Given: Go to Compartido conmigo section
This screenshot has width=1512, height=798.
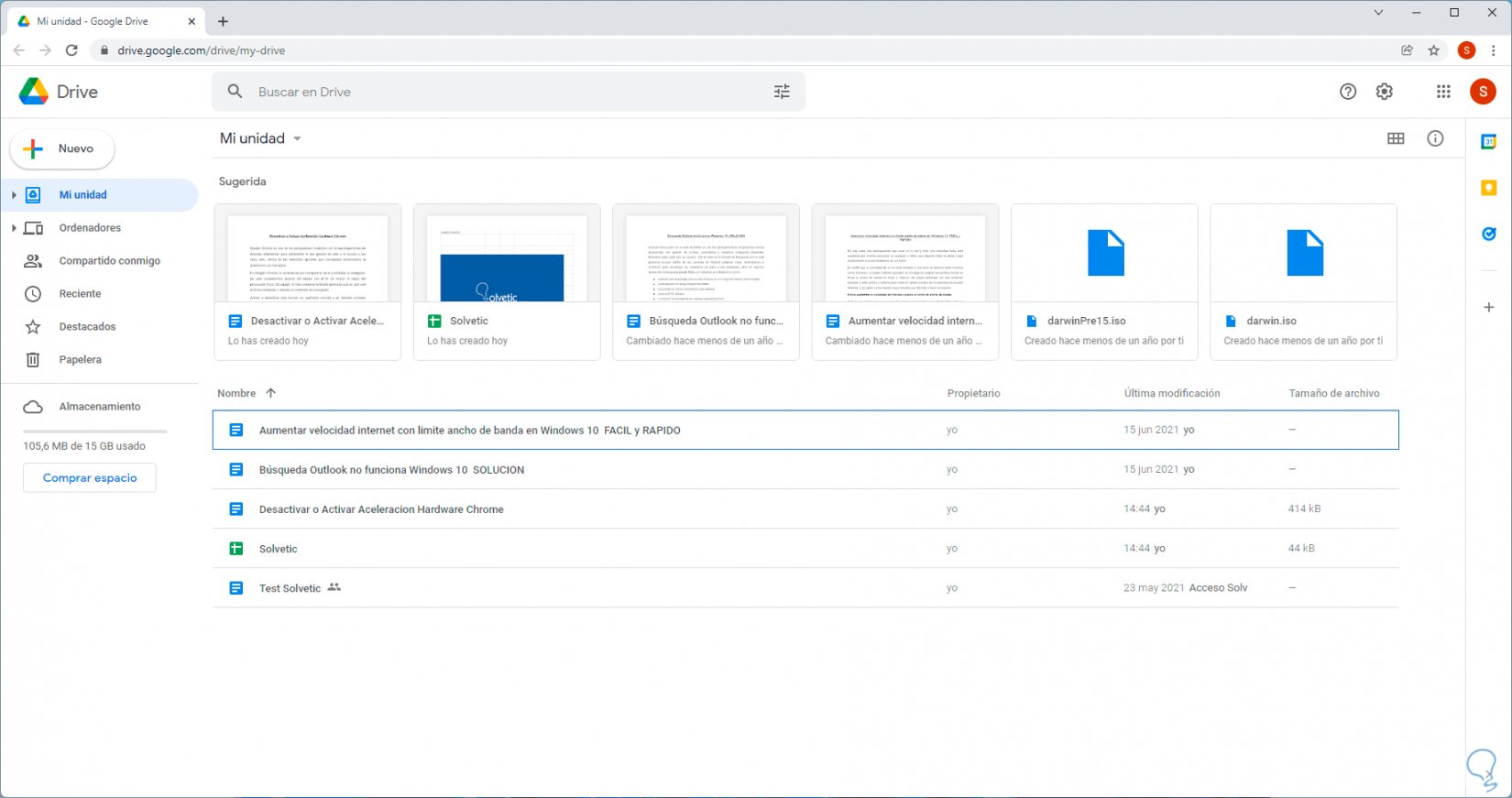Looking at the screenshot, I should coord(109,261).
